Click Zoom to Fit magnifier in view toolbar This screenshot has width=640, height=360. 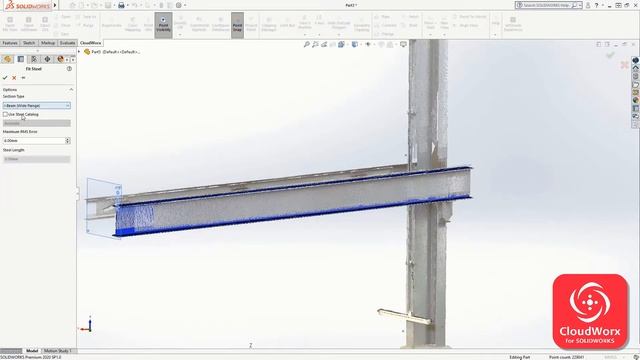tap(307, 44)
